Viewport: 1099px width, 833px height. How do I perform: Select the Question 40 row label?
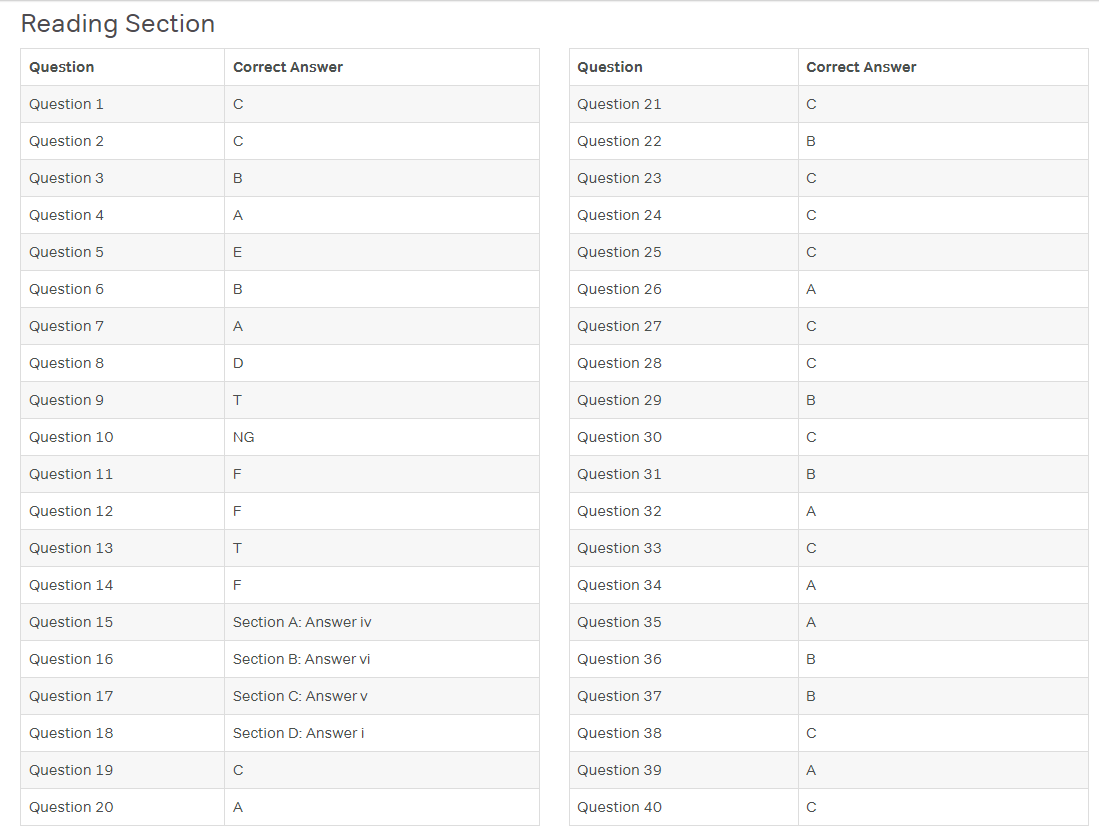619,808
